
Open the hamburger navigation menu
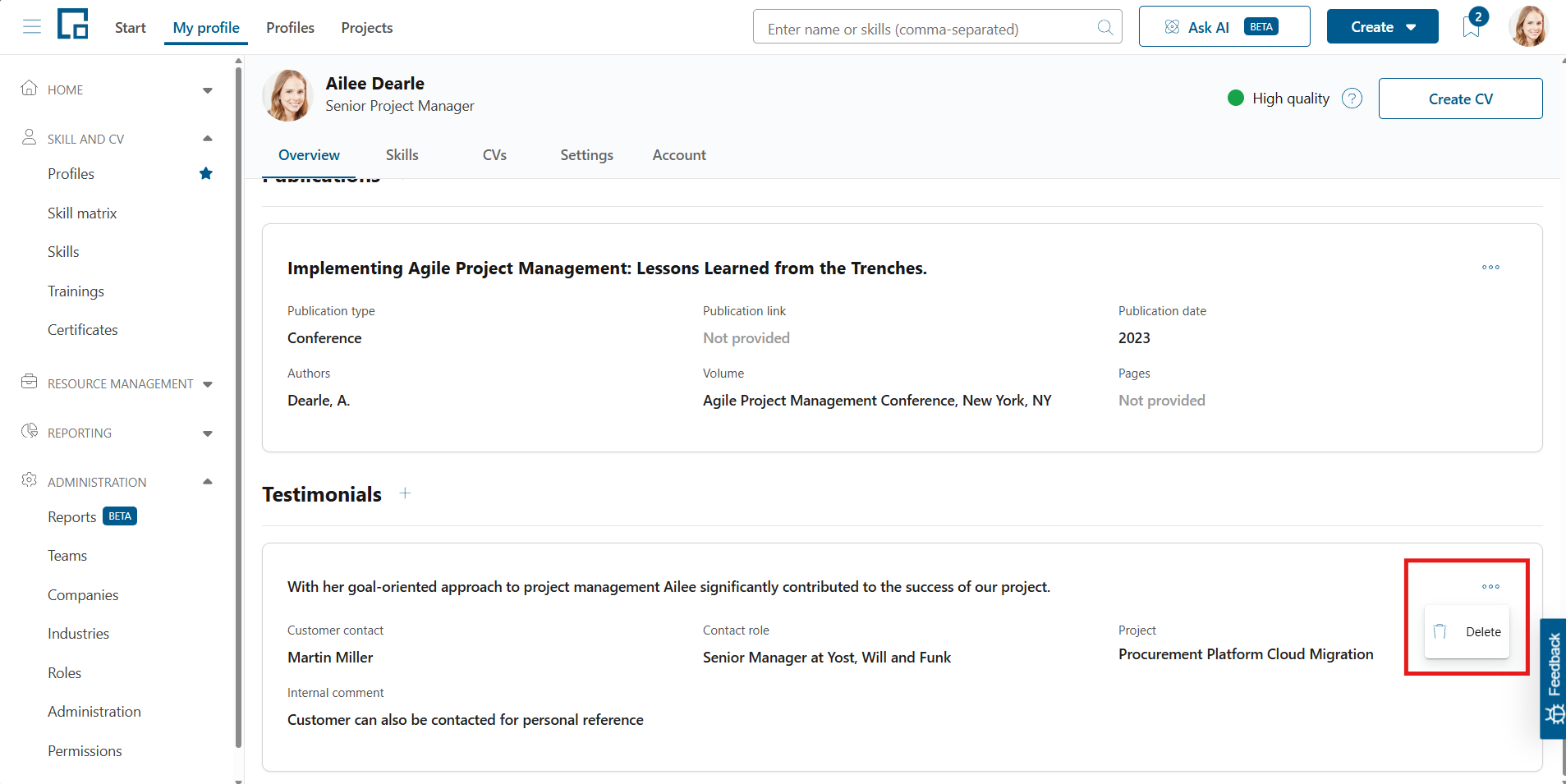coord(32,27)
